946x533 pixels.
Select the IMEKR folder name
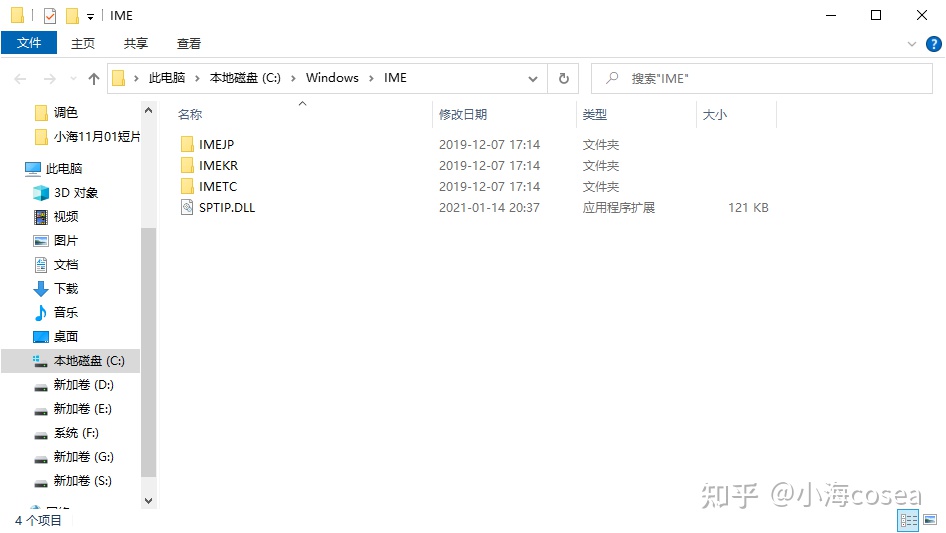(218, 165)
